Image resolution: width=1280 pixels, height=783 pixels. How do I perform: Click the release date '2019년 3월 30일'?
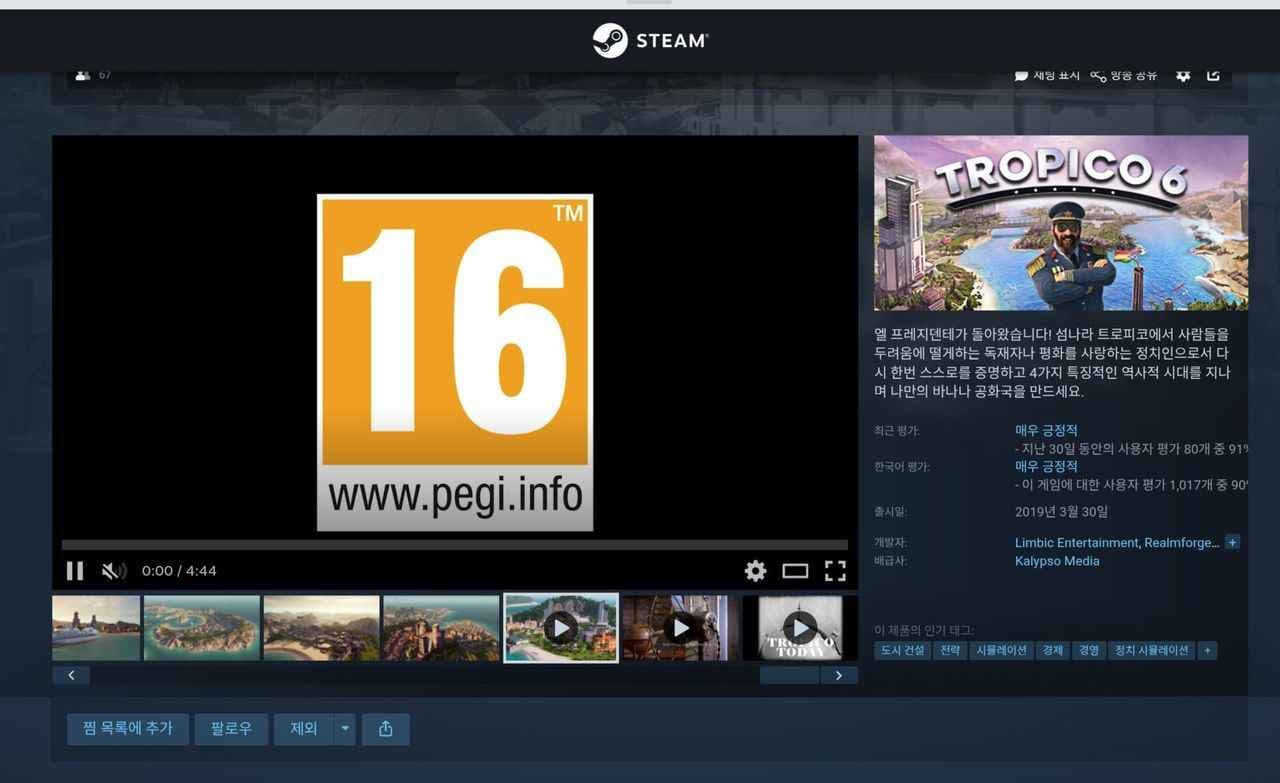1061,512
